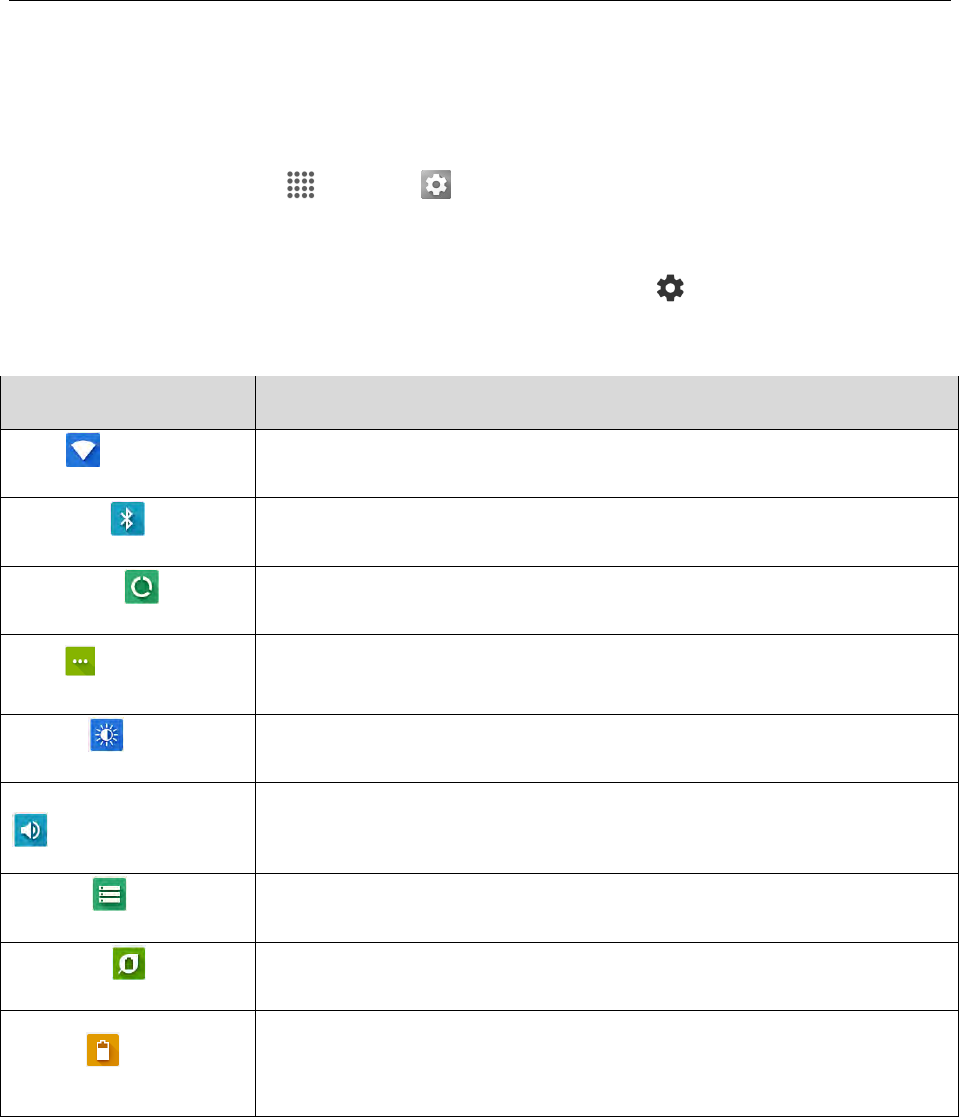Click the green Data usage circle icon

pos(142,586)
